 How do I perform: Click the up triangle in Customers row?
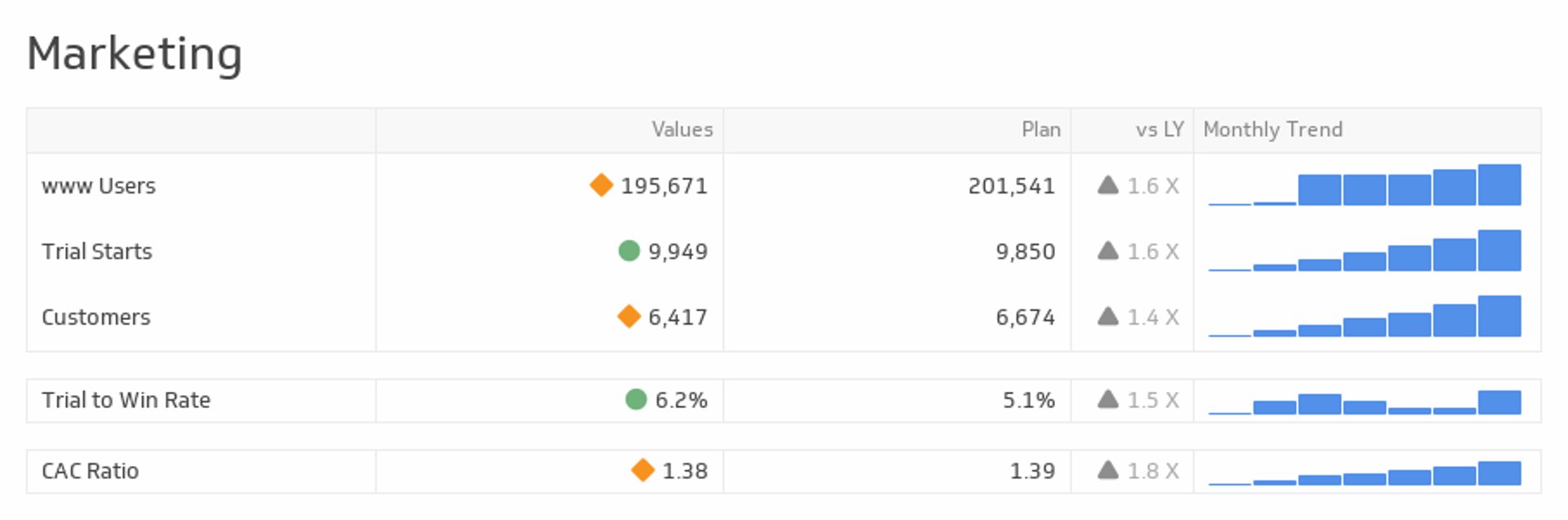(1107, 316)
